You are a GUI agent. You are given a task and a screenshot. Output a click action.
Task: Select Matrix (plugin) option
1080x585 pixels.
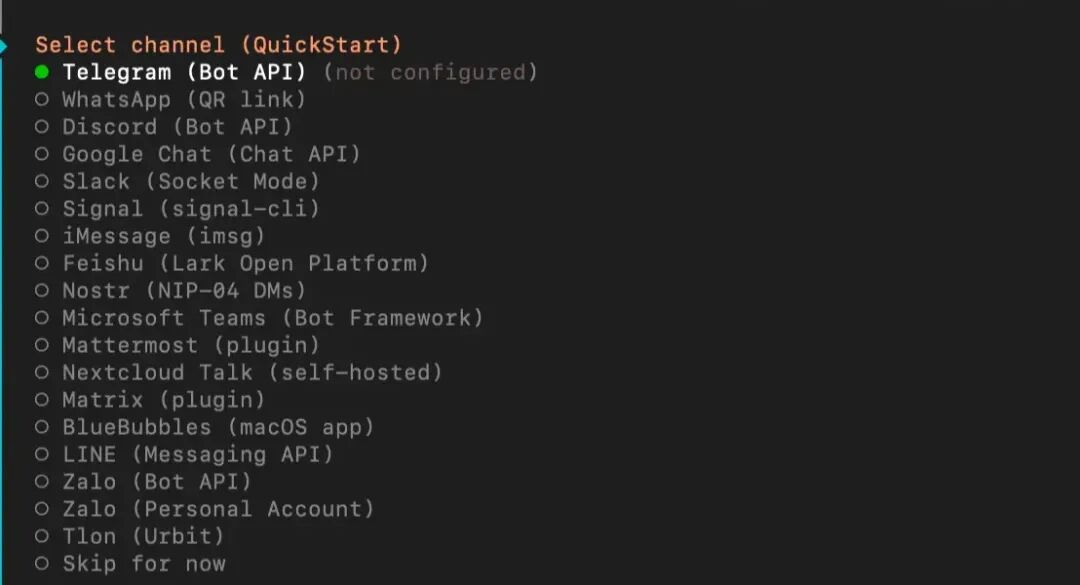point(163,399)
